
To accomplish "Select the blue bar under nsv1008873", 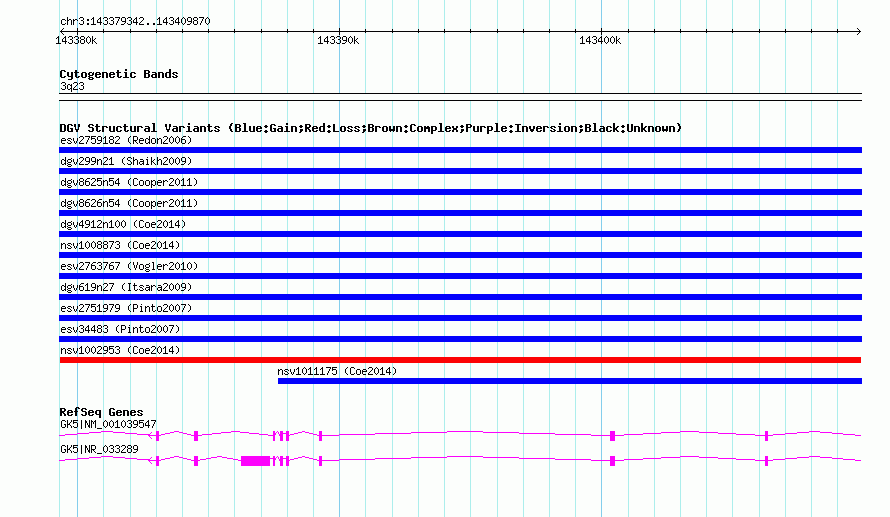I will point(460,255).
